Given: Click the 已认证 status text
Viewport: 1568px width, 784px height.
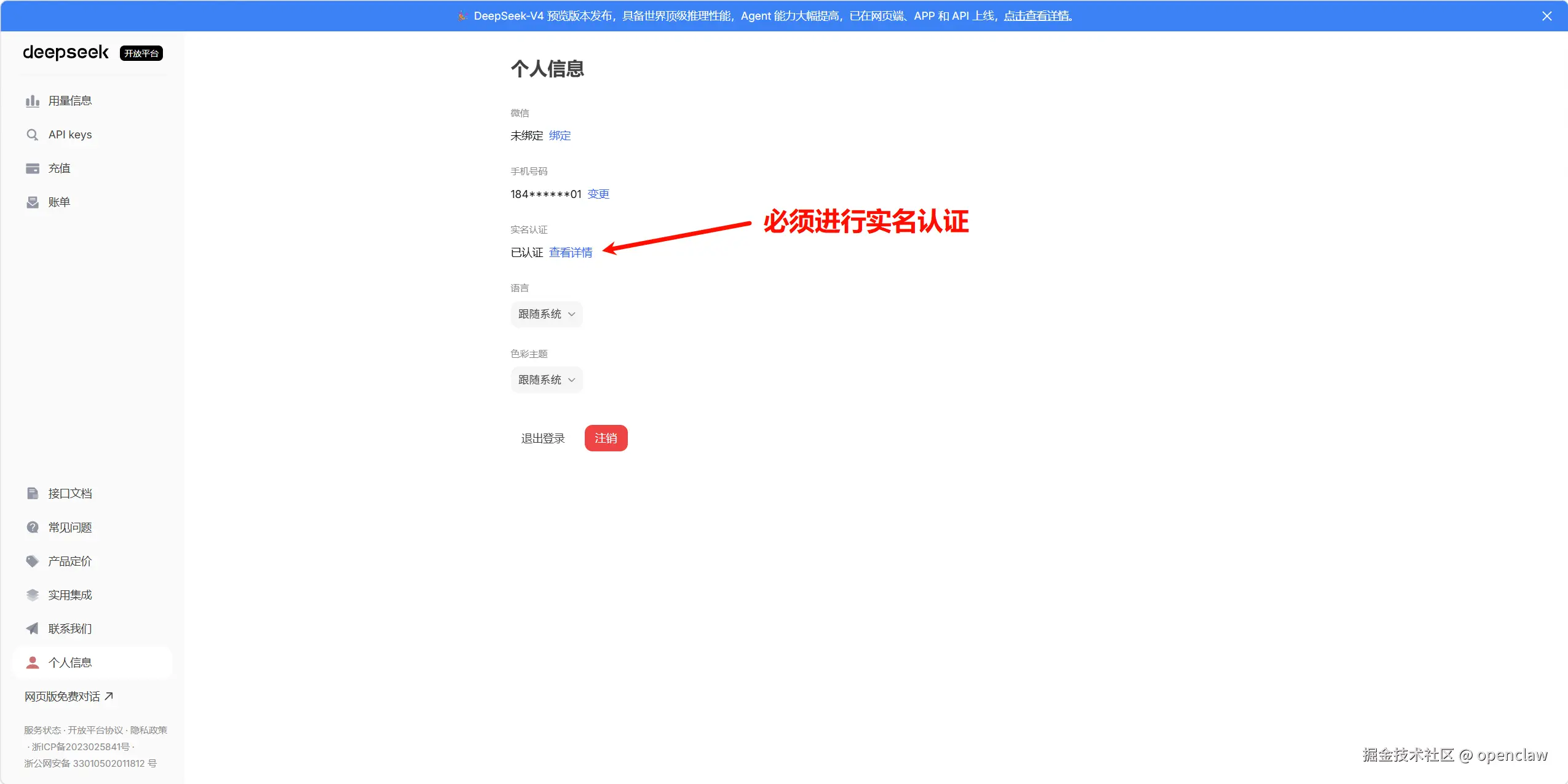Looking at the screenshot, I should click(527, 252).
